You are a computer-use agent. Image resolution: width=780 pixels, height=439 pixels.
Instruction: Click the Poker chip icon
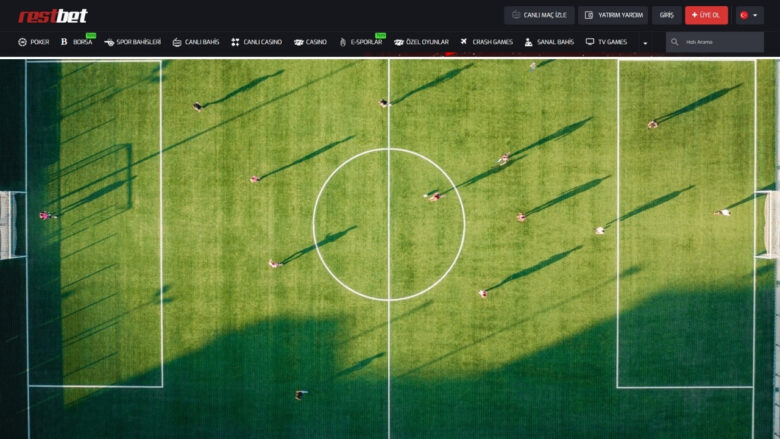(x=23, y=42)
